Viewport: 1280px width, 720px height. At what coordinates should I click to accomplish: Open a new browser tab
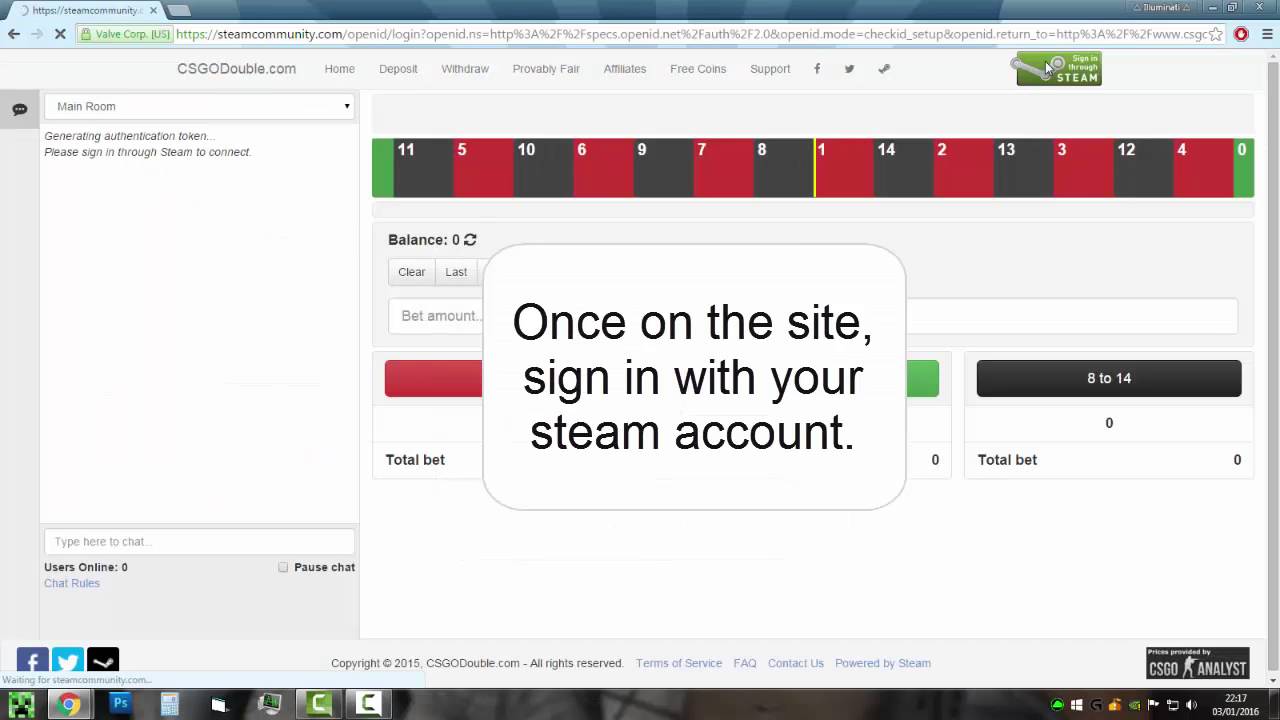pyautogui.click(x=179, y=10)
